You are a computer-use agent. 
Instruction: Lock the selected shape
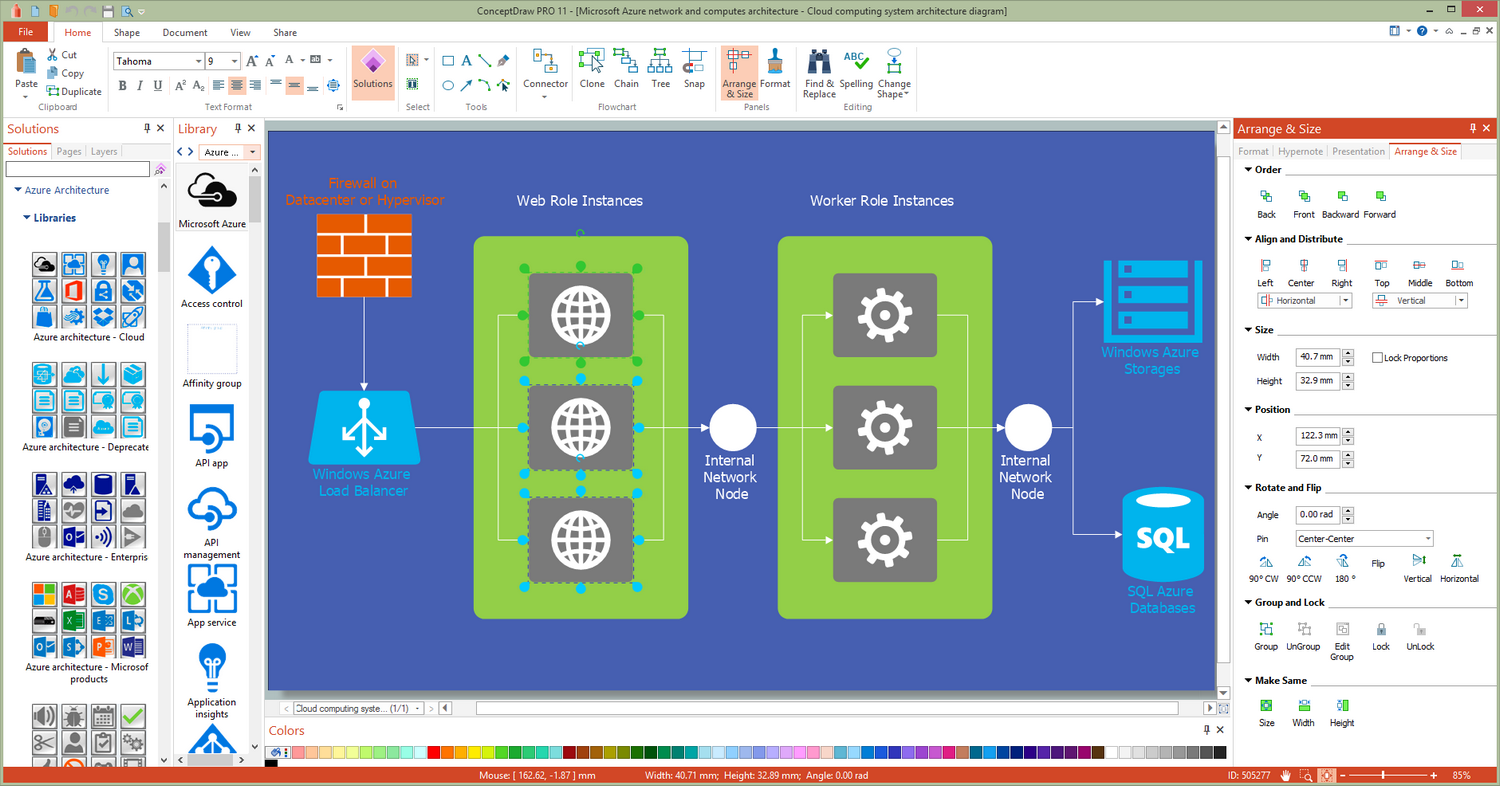pyautogui.click(x=1381, y=637)
